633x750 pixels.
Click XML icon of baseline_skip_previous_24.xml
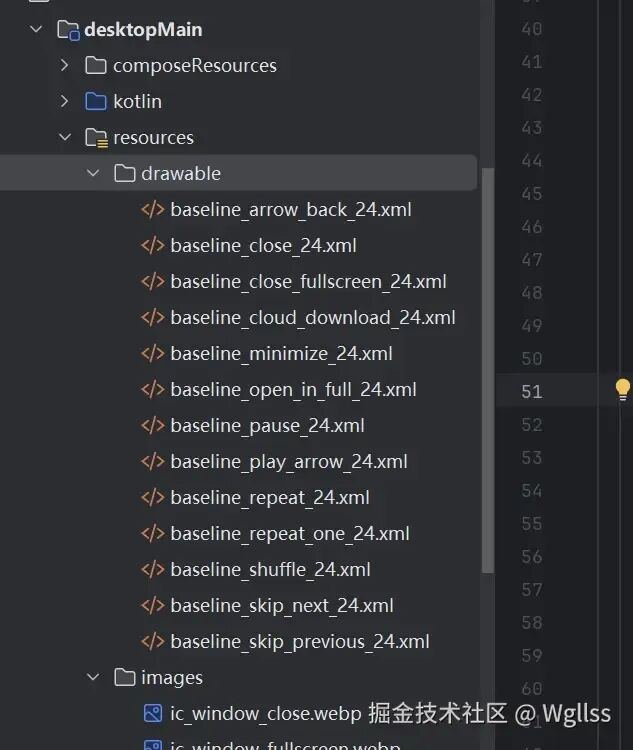(x=153, y=641)
